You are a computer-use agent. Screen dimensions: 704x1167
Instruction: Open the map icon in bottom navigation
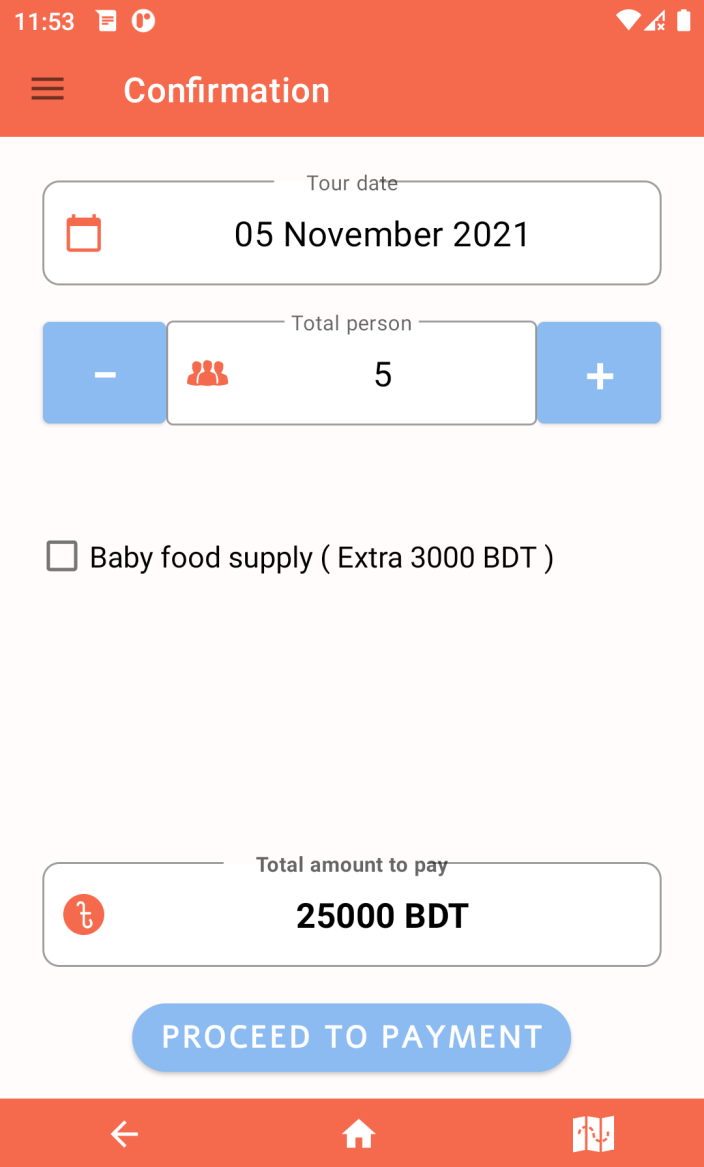pyautogui.click(x=593, y=1133)
